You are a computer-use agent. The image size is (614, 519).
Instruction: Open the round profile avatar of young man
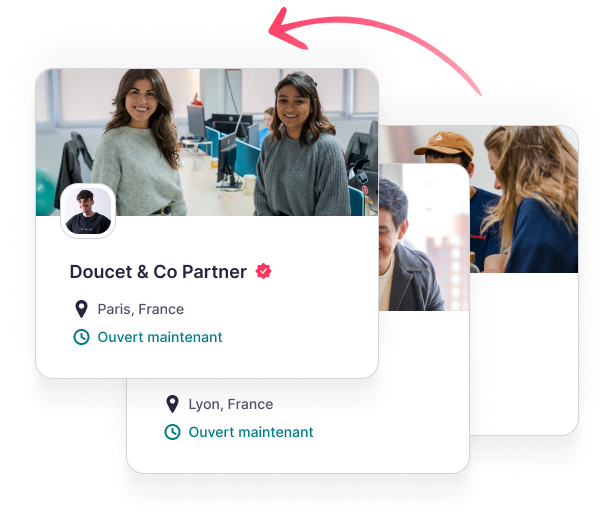click(88, 211)
